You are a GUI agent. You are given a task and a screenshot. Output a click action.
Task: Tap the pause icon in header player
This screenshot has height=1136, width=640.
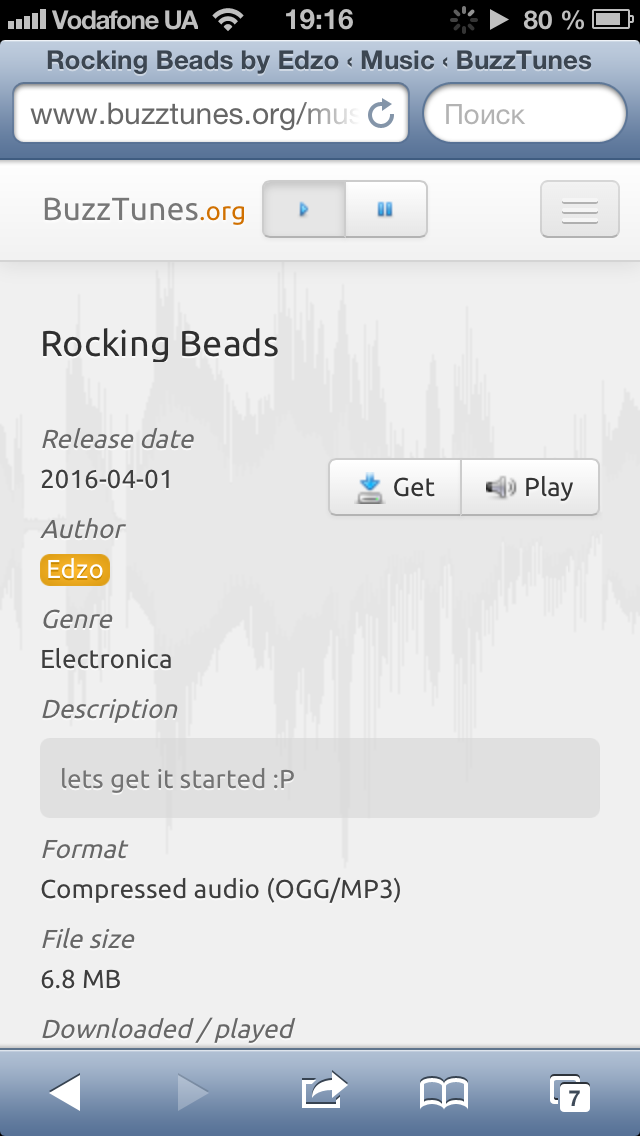pos(386,209)
